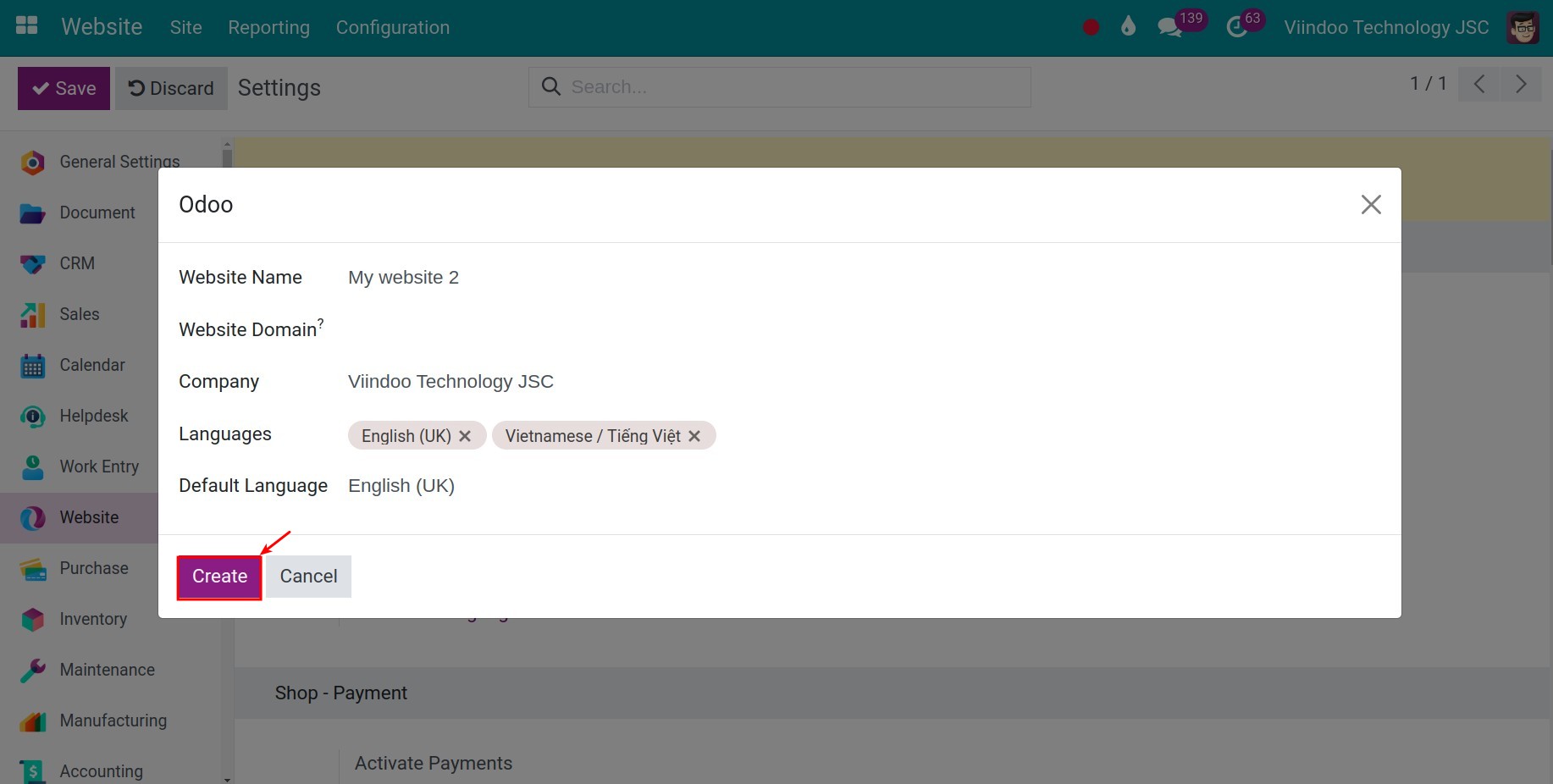The width and height of the screenshot is (1553, 784).
Task: Open the Company field dropdown
Action: click(864, 382)
